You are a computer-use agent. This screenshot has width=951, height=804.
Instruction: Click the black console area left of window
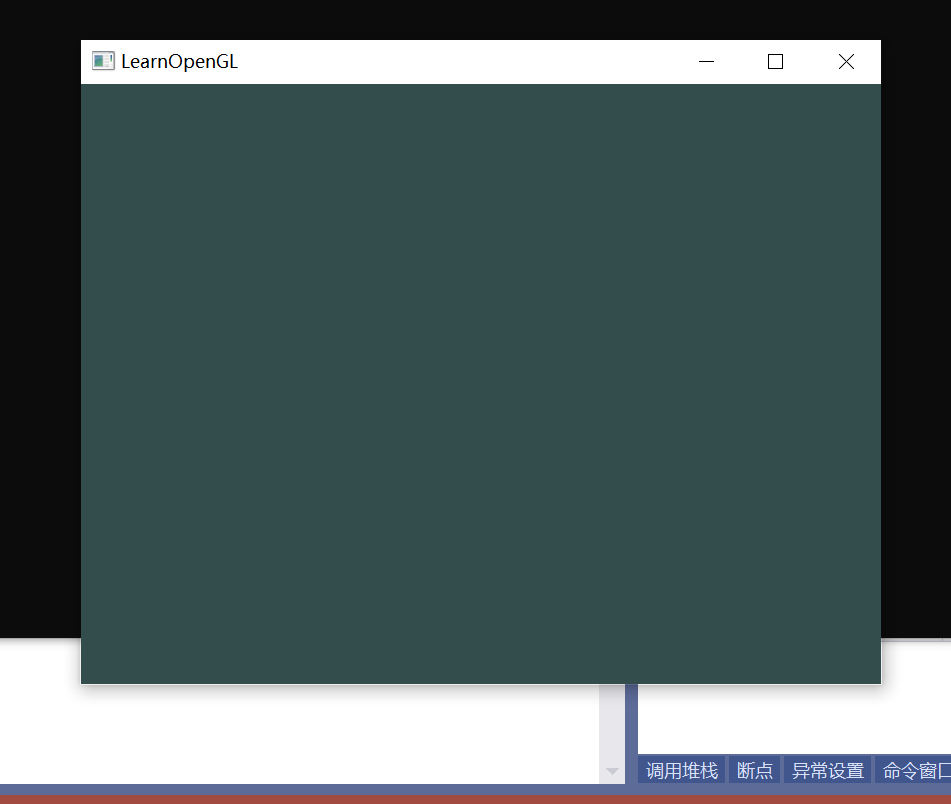pyautogui.click(x=40, y=350)
